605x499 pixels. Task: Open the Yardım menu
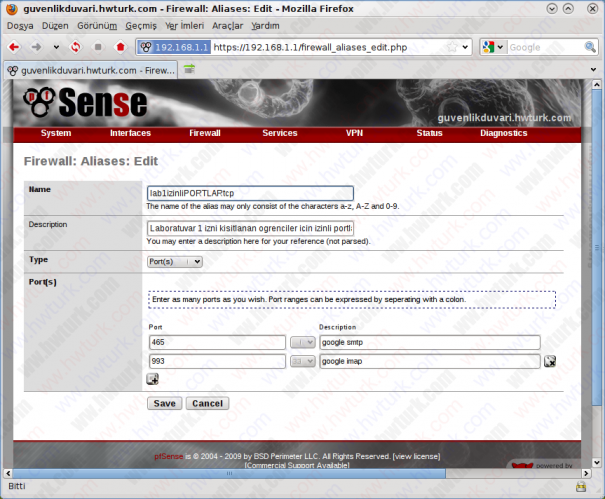tap(265, 26)
